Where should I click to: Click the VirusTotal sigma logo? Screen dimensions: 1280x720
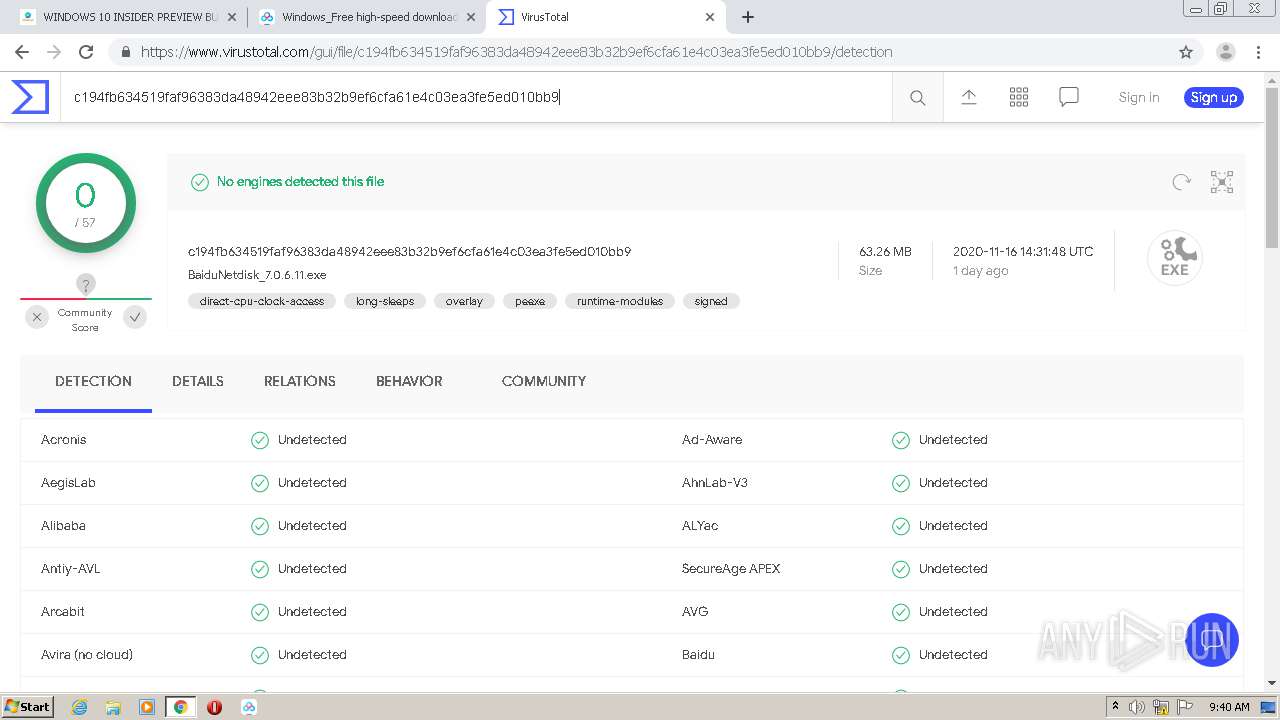(30, 97)
